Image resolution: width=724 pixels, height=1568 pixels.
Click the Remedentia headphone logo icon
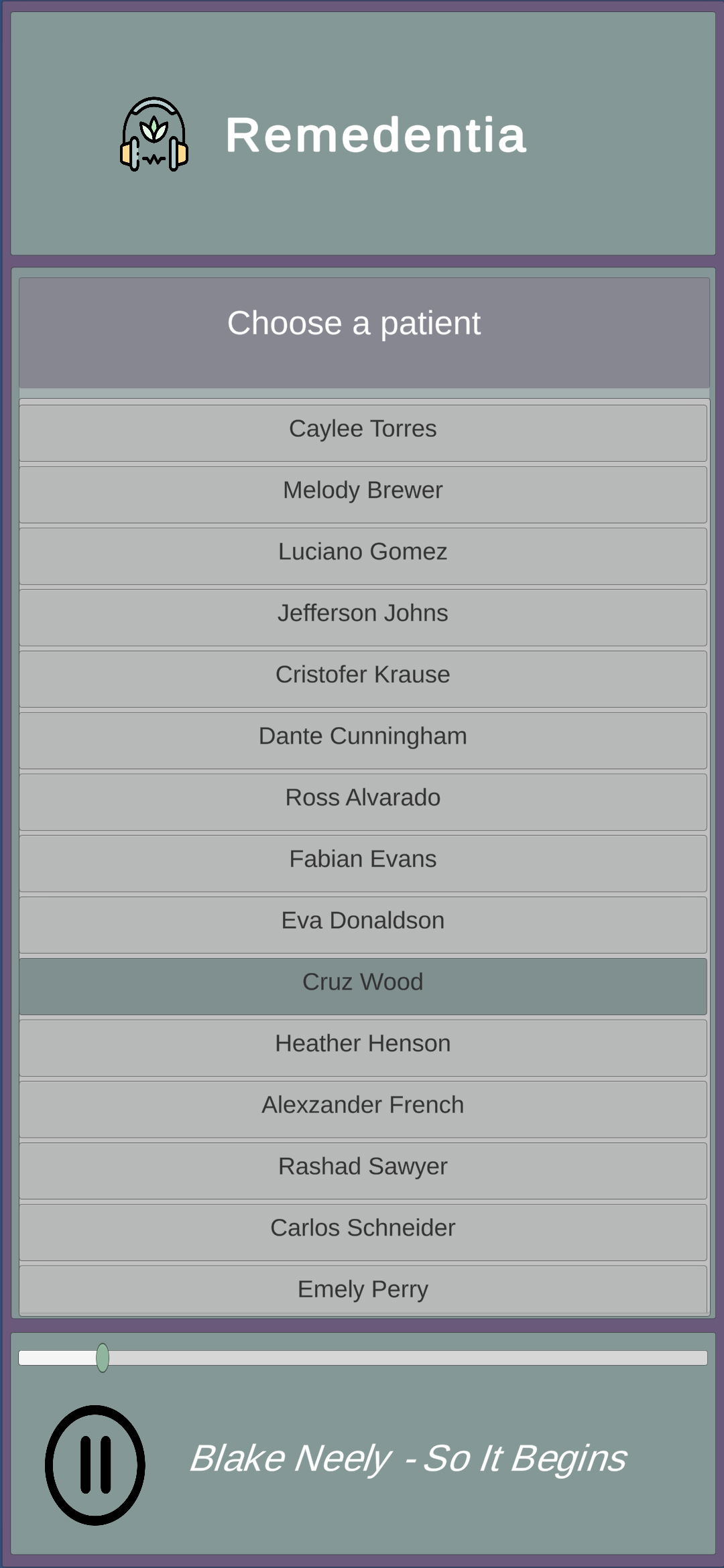click(154, 135)
